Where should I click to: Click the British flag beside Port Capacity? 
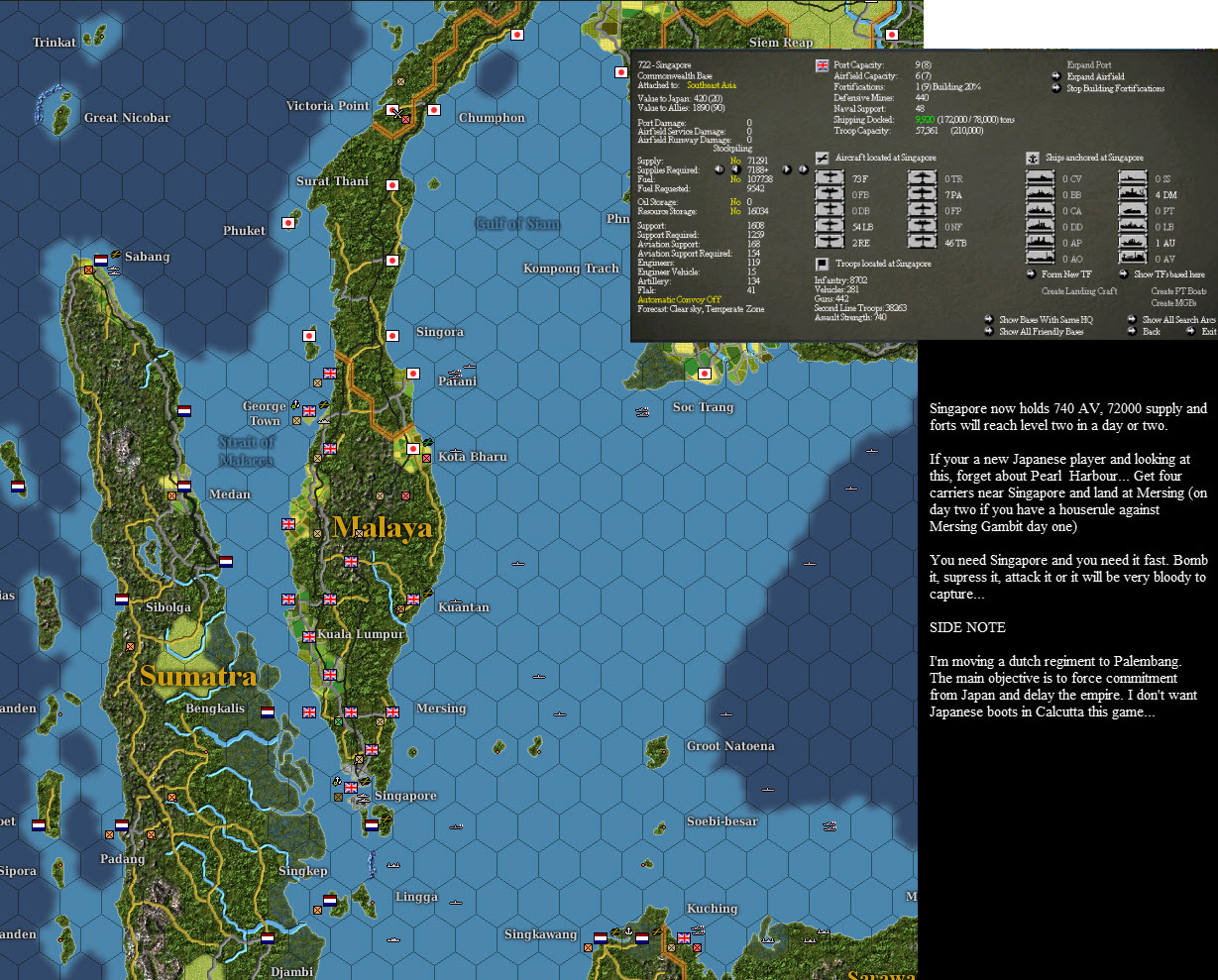tap(822, 65)
